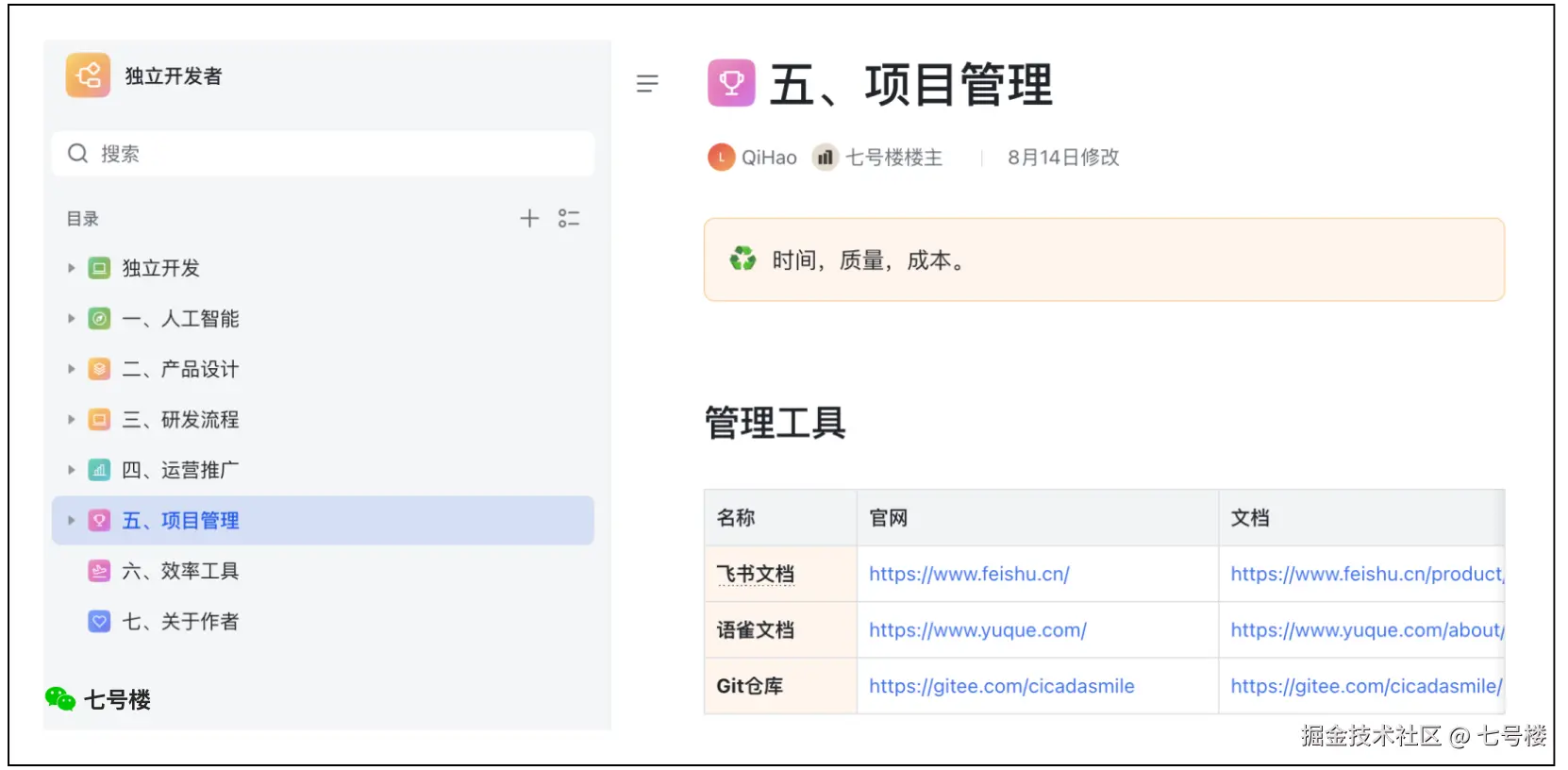
Task: Click the 七号楼楼主 author name
Action: pyautogui.click(x=893, y=158)
